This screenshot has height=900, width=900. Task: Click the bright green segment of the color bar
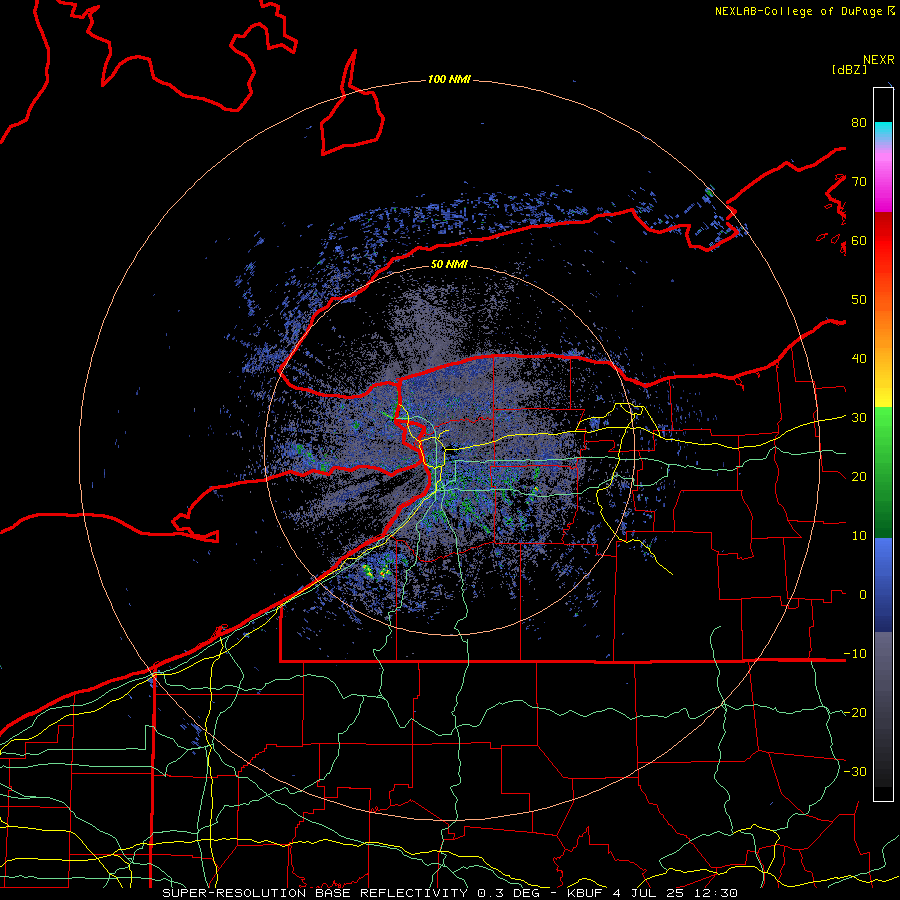[883, 422]
